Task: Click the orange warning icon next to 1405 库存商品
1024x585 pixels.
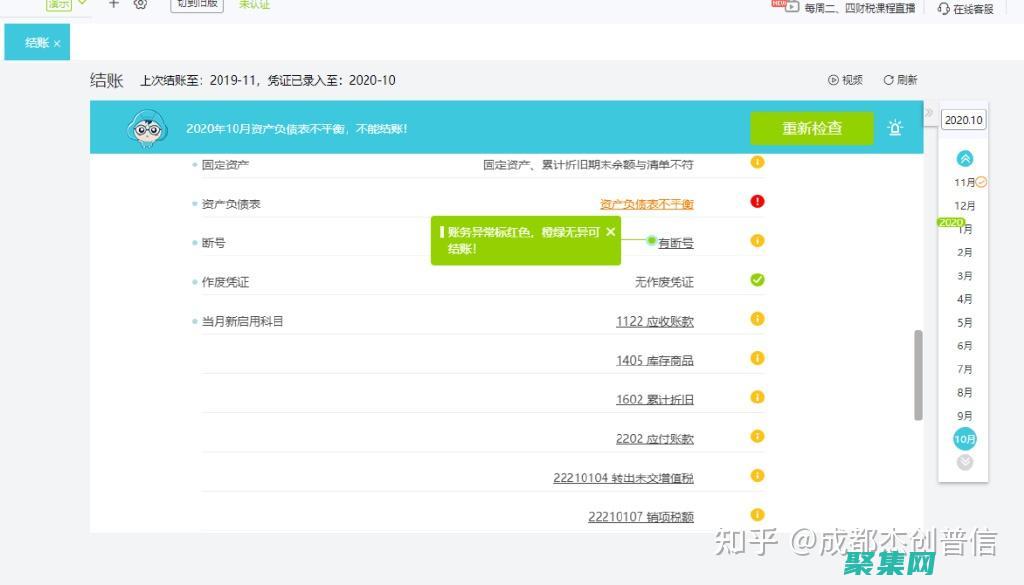Action: 756,360
